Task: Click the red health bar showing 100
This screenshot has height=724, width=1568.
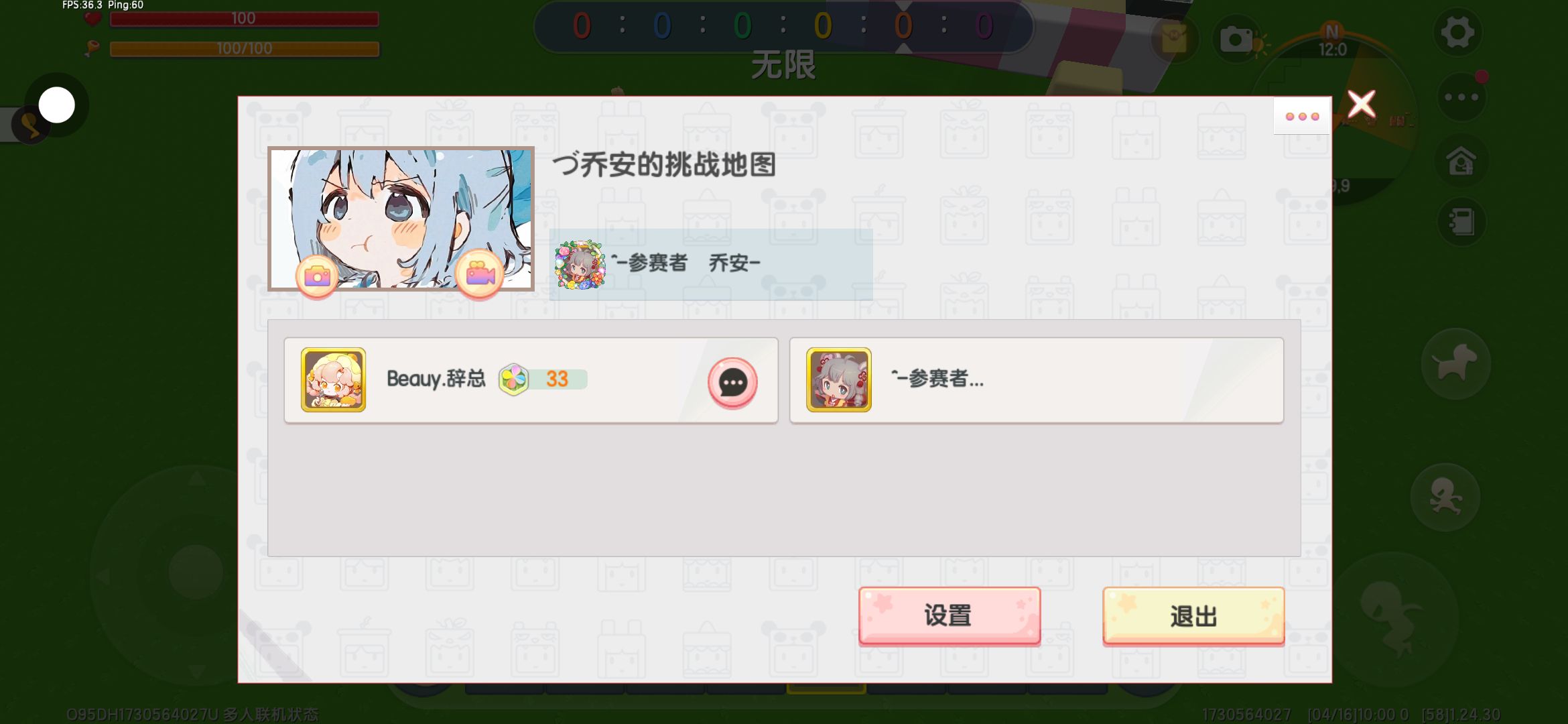Action: pyautogui.click(x=244, y=19)
